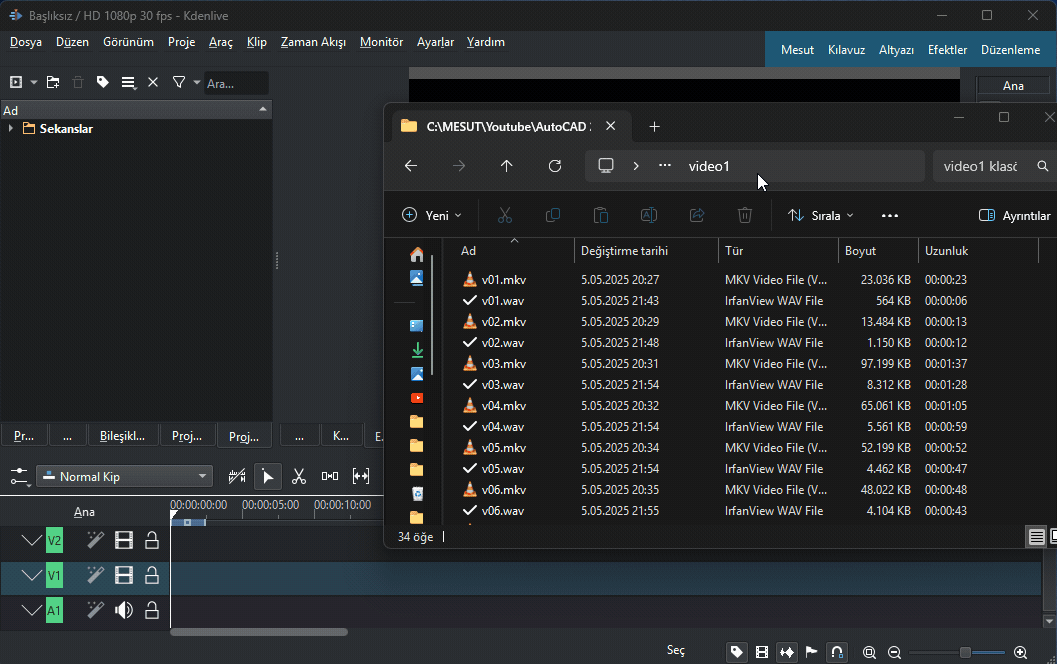The height and width of the screenshot is (664, 1057).
Task: Open the Normal Kip edit mode dropdown
Action: pos(124,477)
